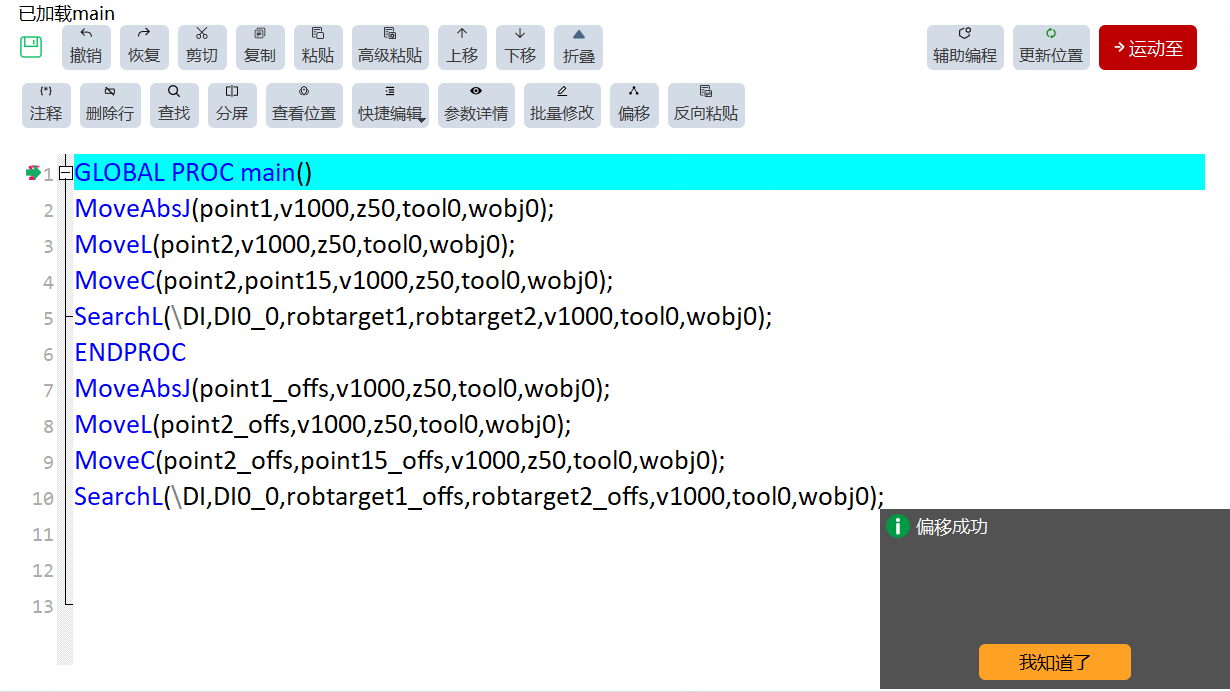
Task: Click the green save disk icon
Action: (31, 47)
